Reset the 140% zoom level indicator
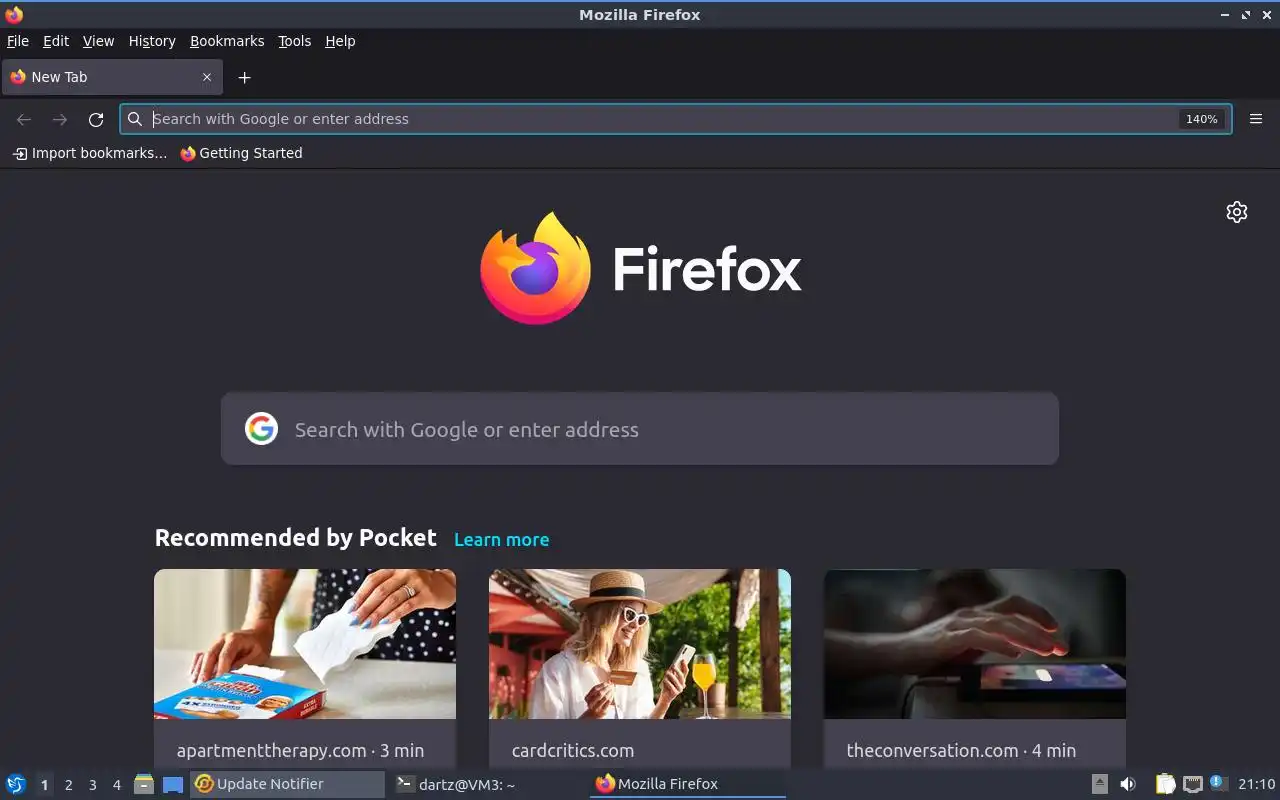The height and width of the screenshot is (800, 1280). (1201, 119)
